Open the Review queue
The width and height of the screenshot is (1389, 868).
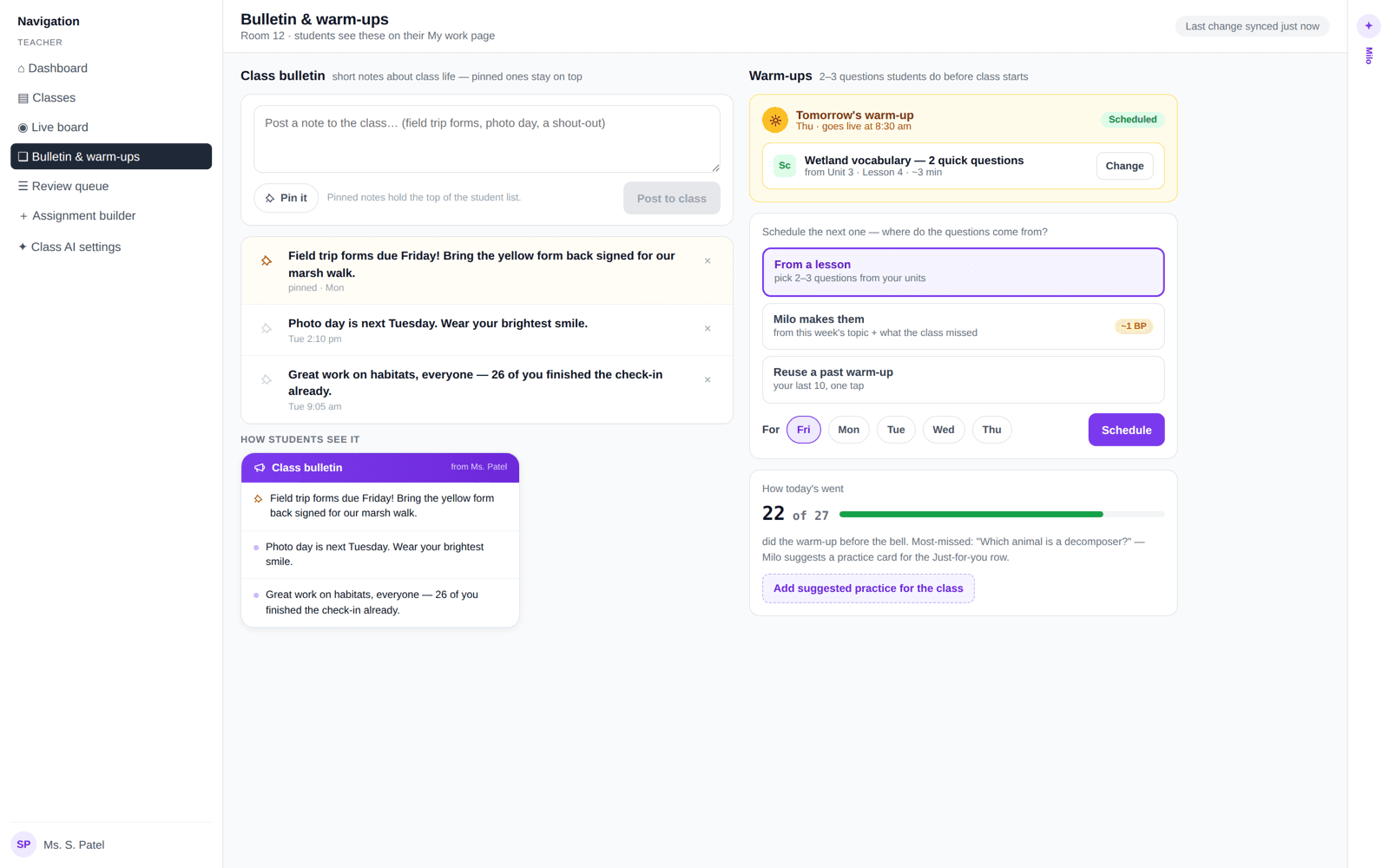111,186
